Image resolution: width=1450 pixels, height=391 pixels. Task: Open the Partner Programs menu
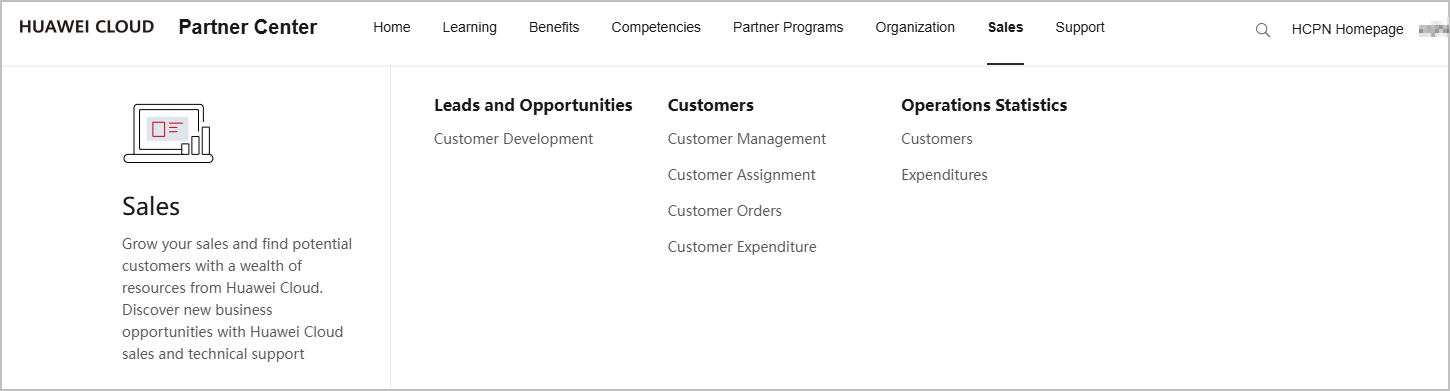point(788,27)
